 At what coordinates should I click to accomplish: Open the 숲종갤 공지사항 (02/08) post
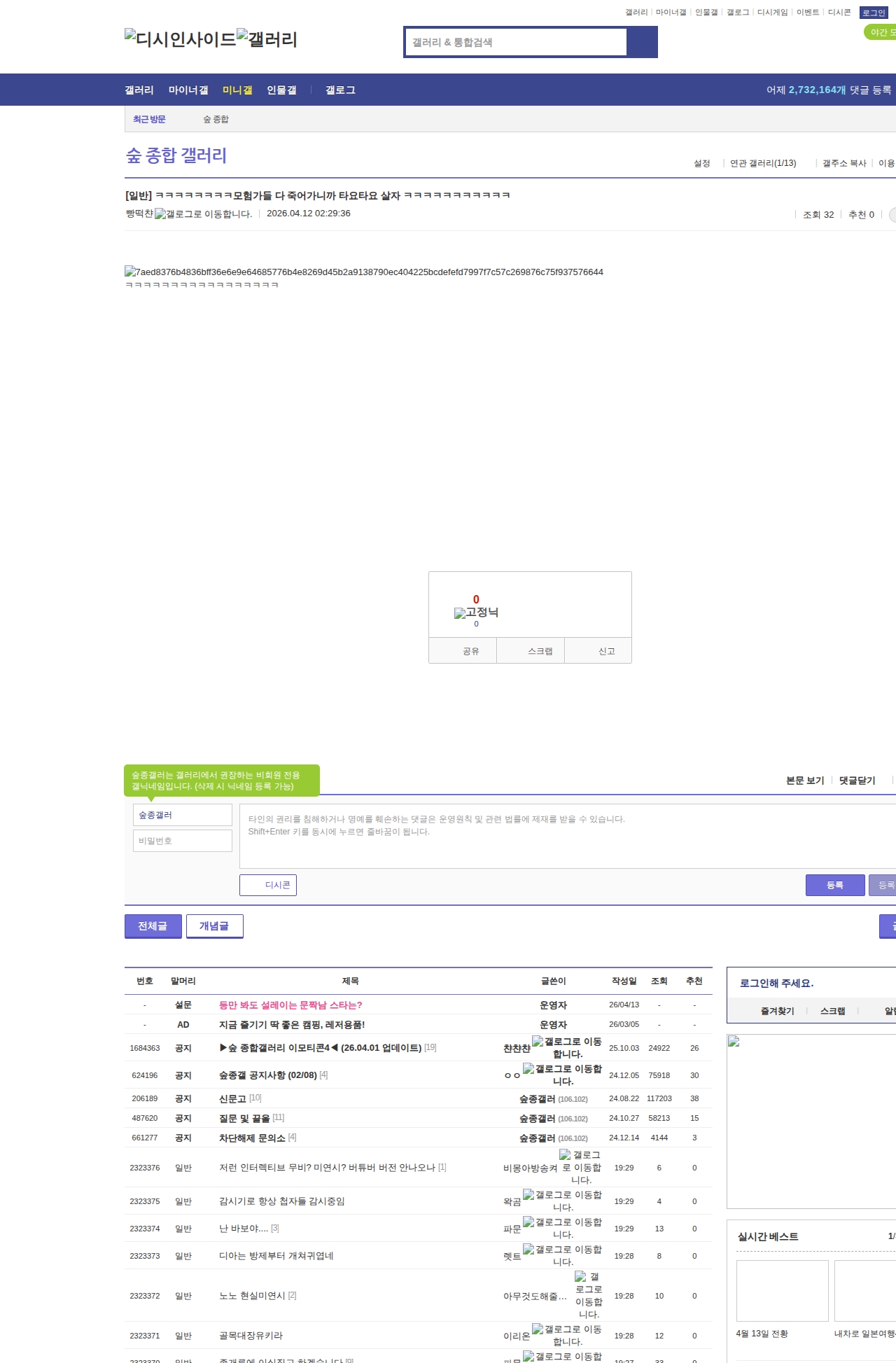pyautogui.click(x=267, y=1075)
